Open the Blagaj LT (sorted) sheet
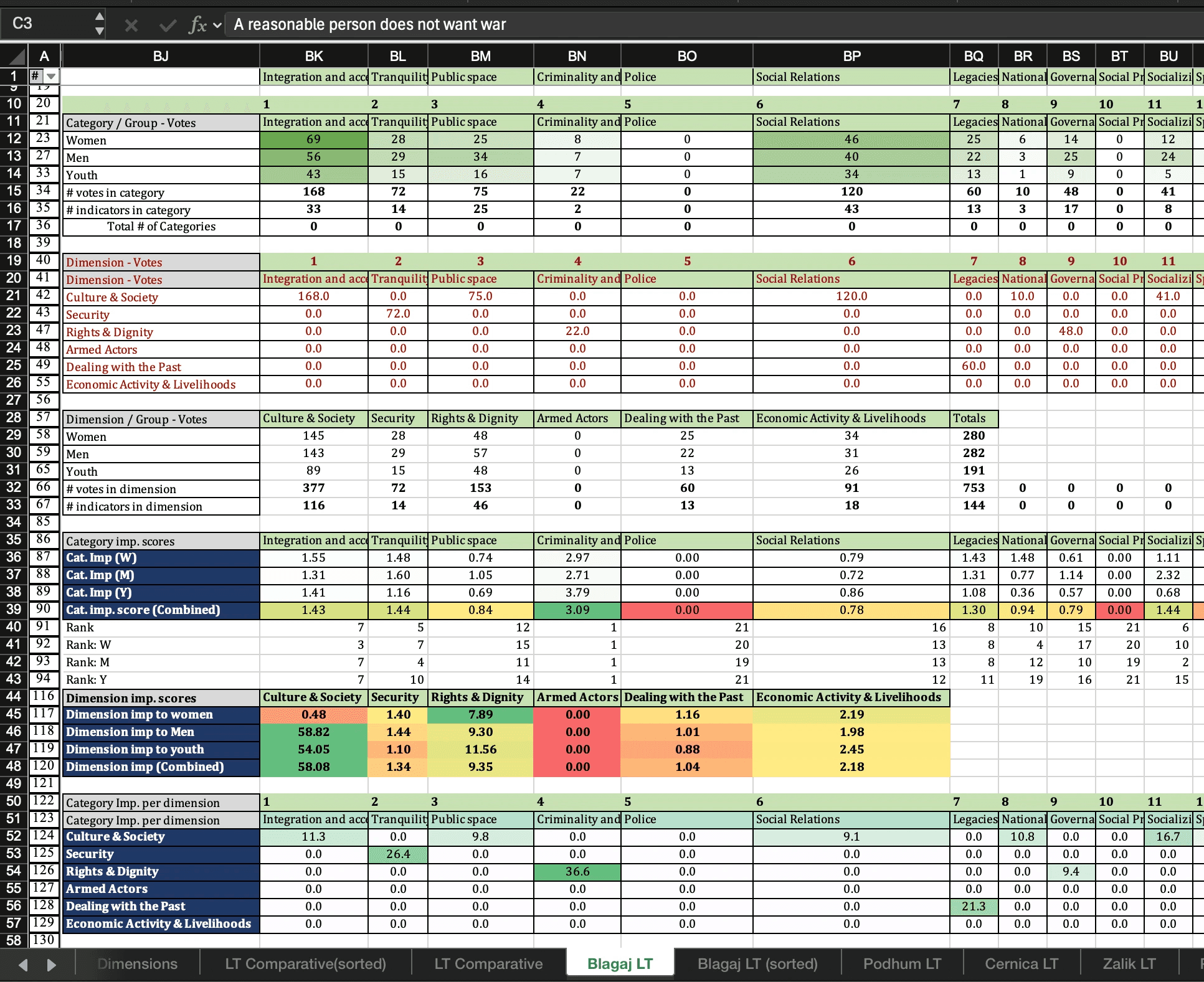 pyautogui.click(x=757, y=964)
